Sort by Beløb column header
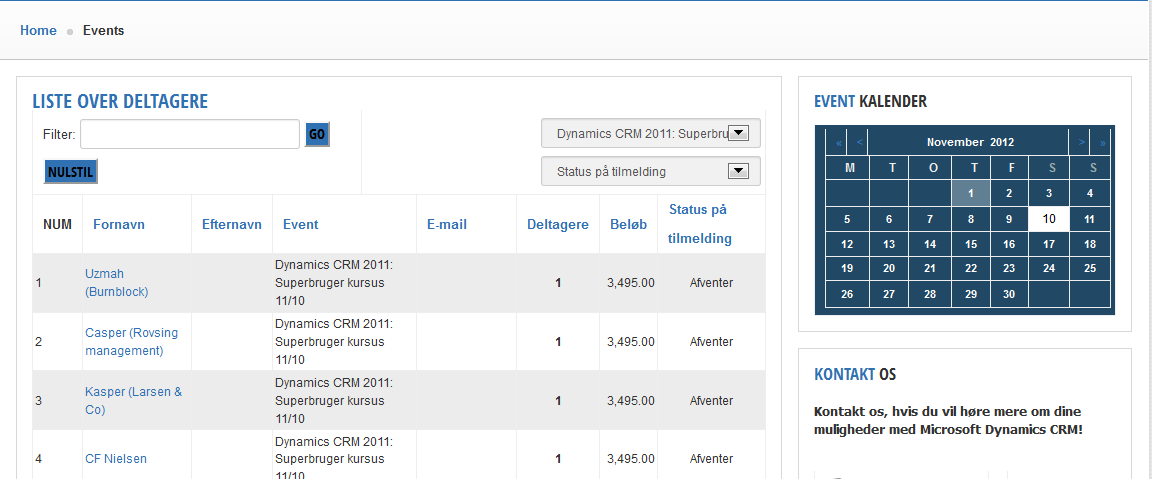Screen dimensions: 1152x479 click(x=628, y=225)
